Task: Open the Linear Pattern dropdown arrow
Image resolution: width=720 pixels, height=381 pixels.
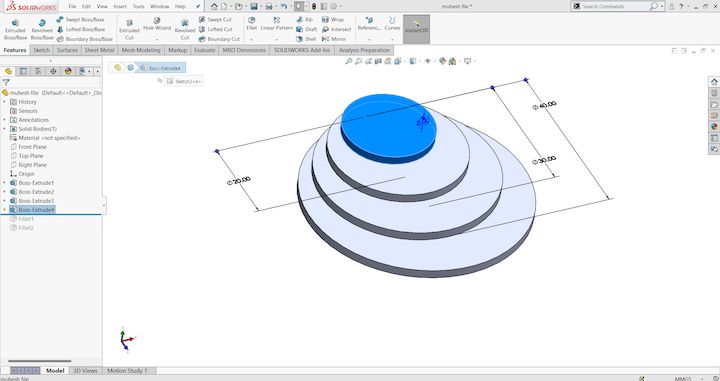Action: point(276,39)
